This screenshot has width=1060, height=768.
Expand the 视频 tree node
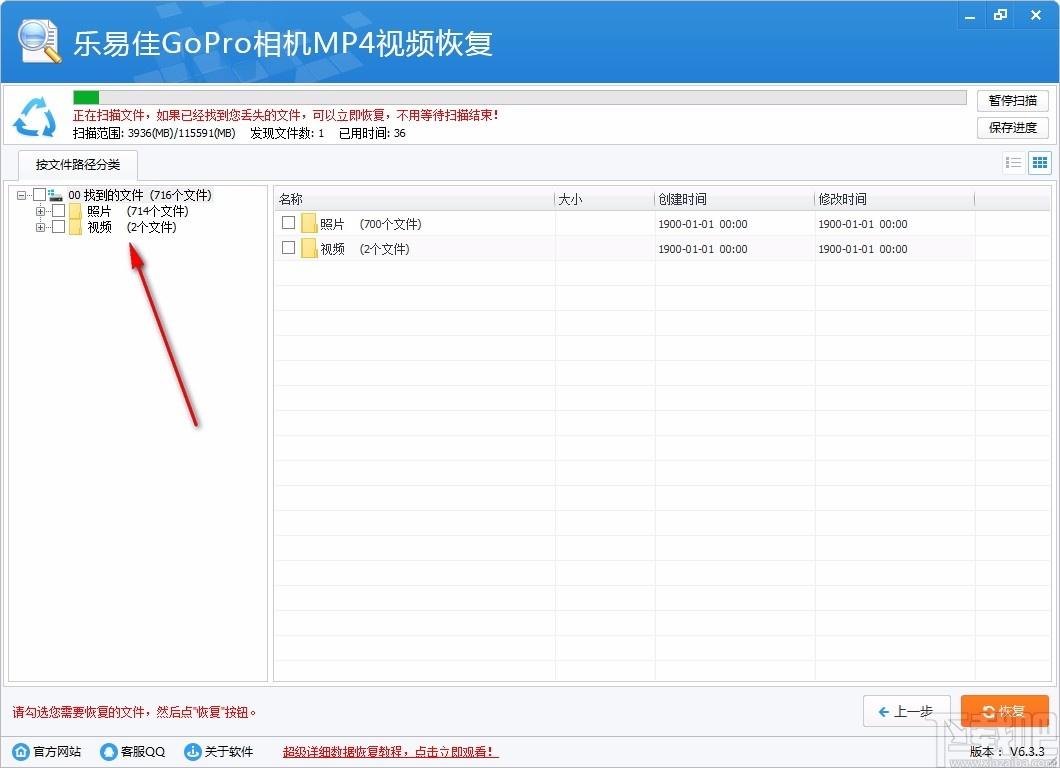point(41,228)
